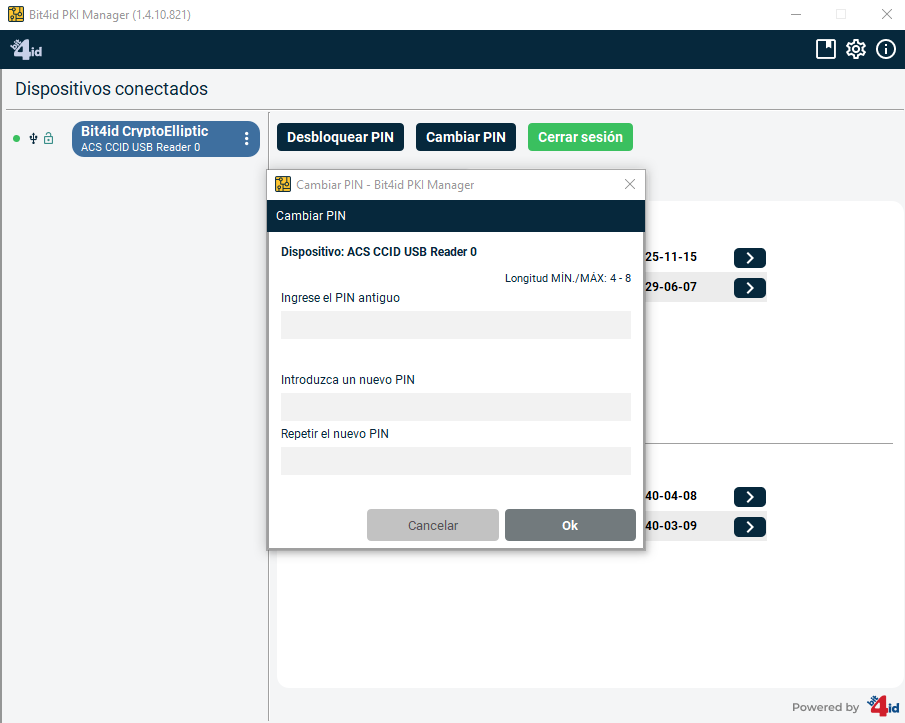Open the settings gear icon

(x=855, y=49)
